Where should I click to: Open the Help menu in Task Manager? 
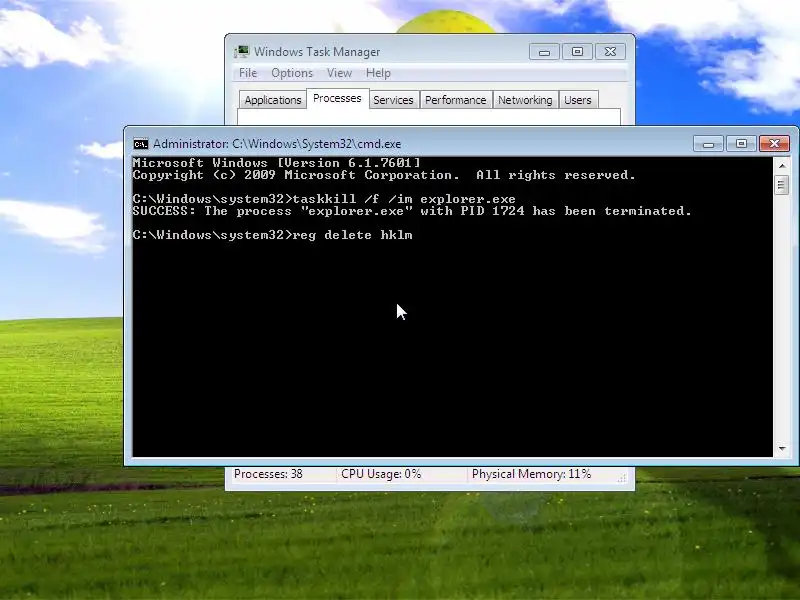pos(378,73)
